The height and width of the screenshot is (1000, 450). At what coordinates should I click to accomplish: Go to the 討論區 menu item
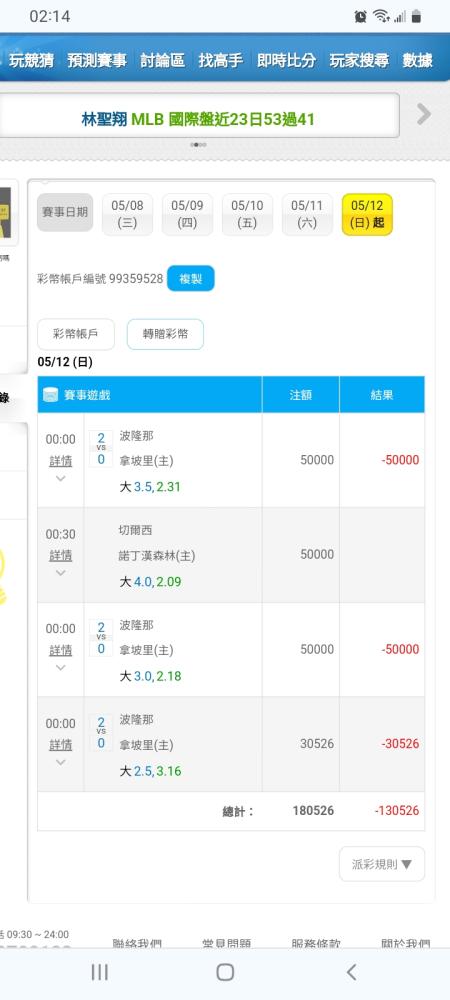click(162, 61)
